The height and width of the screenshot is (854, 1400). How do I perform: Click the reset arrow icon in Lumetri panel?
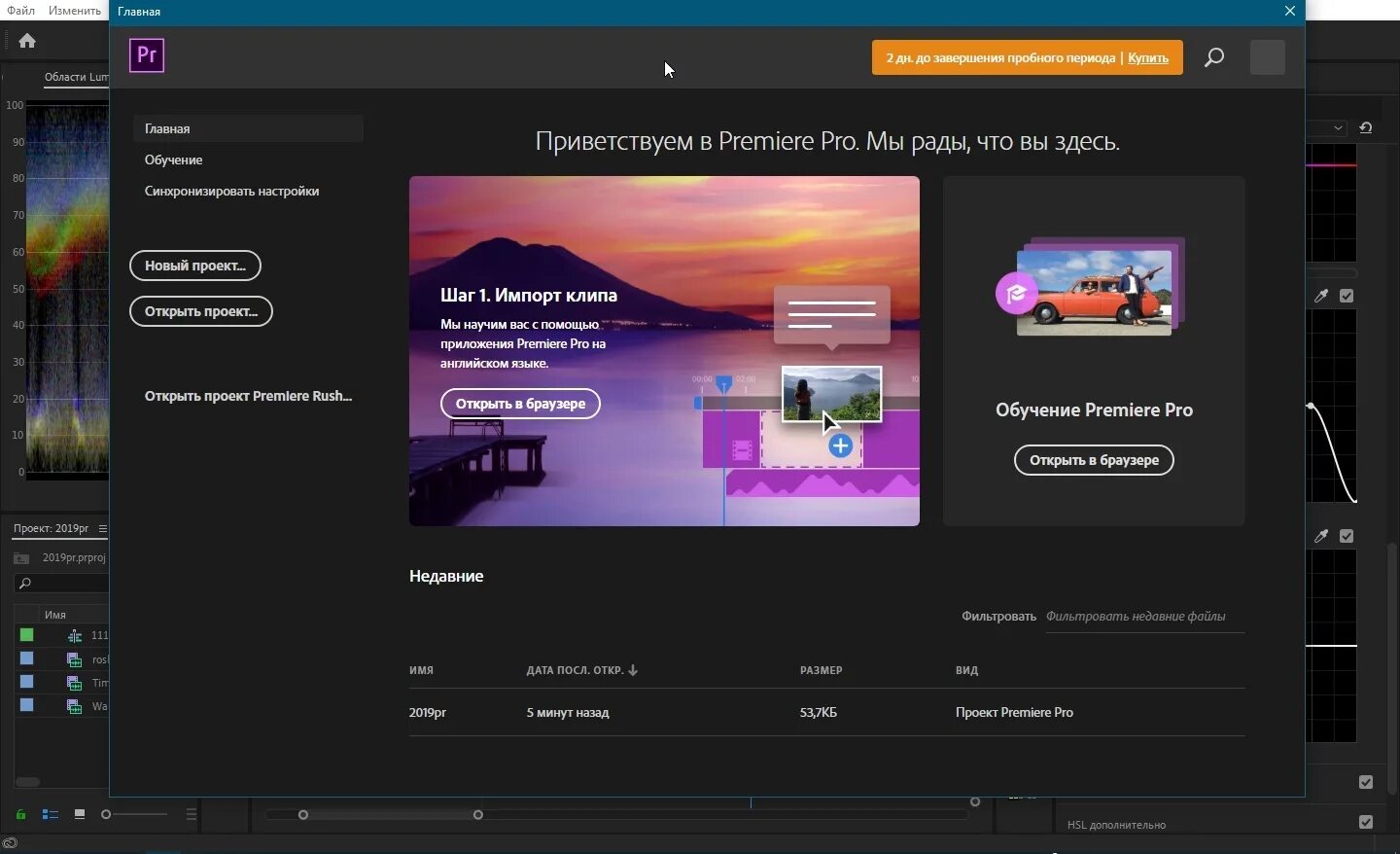click(x=1367, y=127)
